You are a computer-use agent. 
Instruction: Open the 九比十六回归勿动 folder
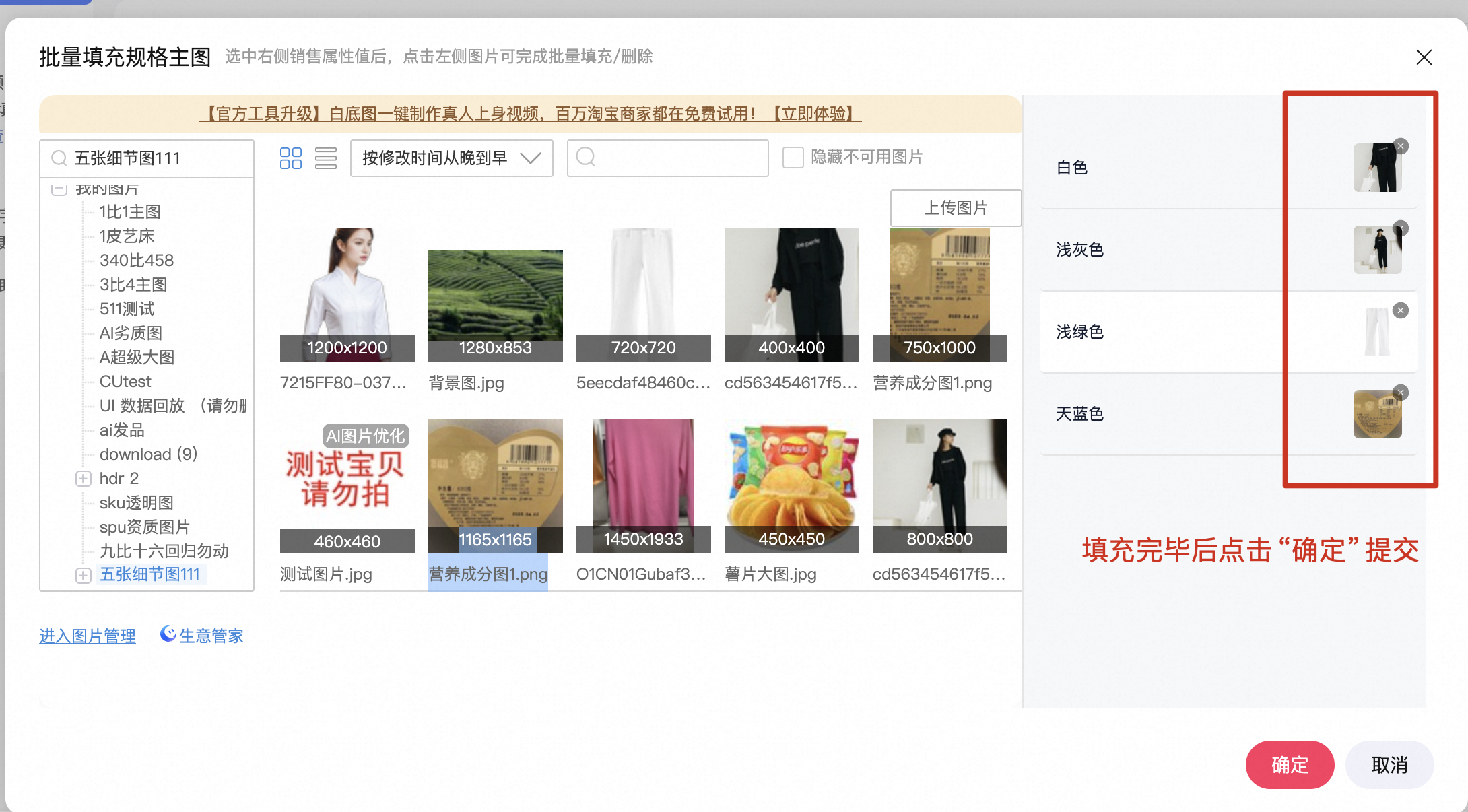(164, 551)
